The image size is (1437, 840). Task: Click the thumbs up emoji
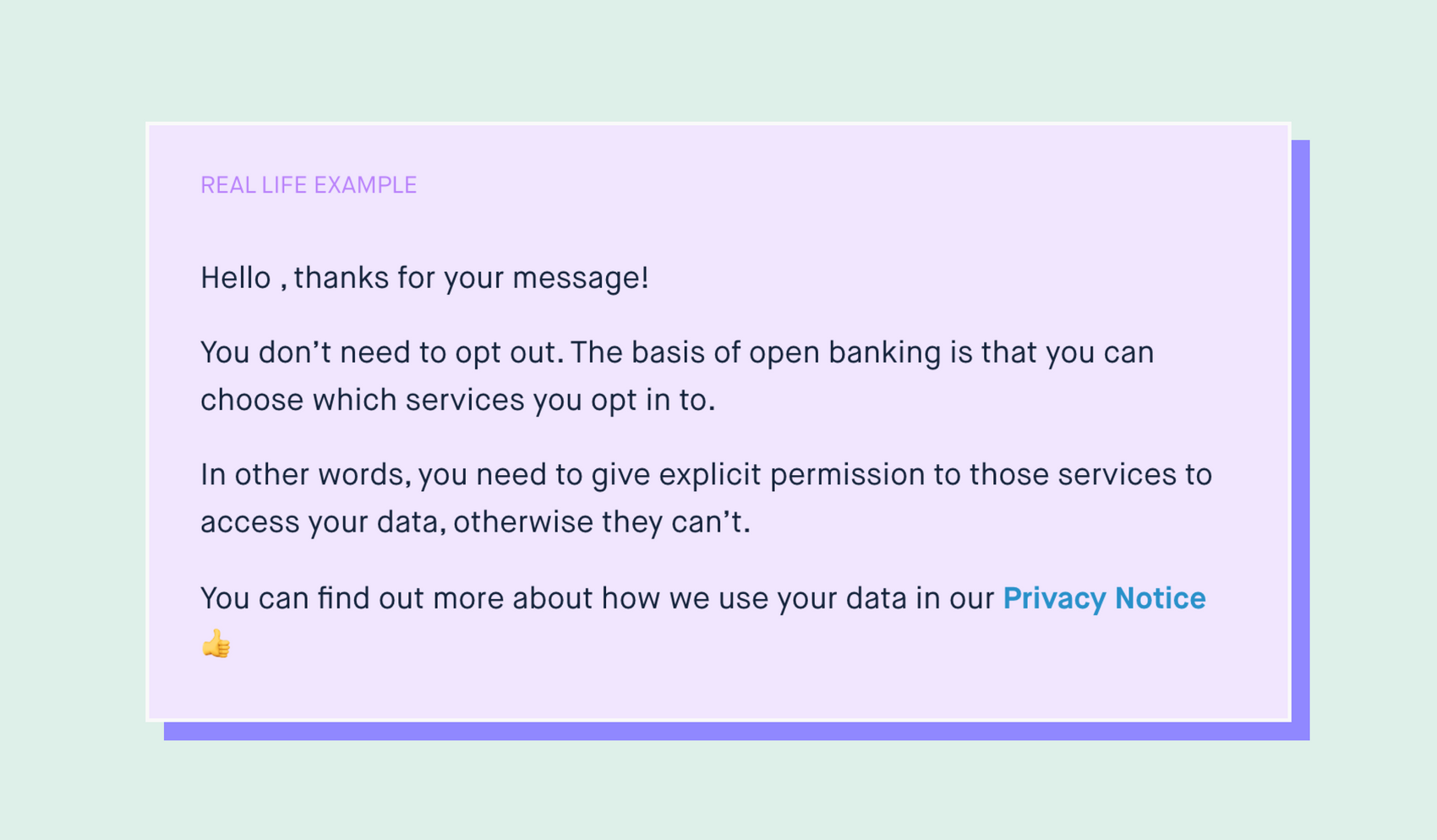216,644
